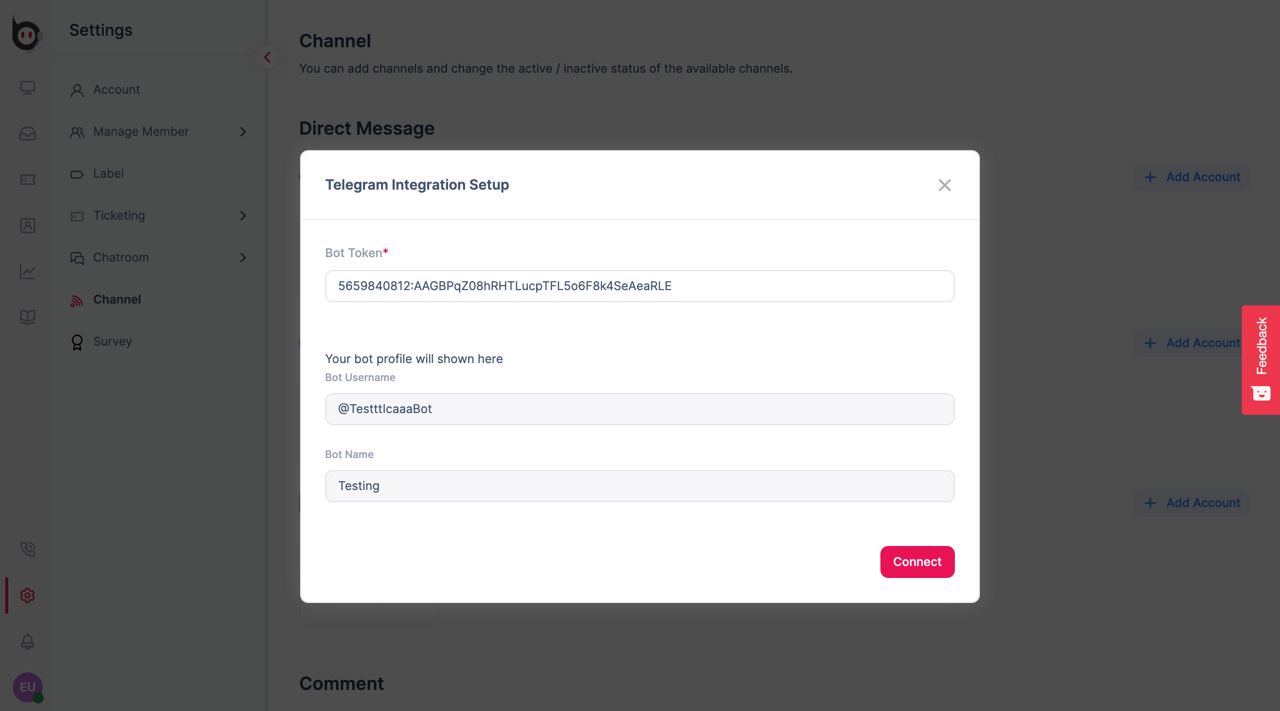Select the Survey settings item
The width and height of the screenshot is (1280, 711).
tap(112, 342)
